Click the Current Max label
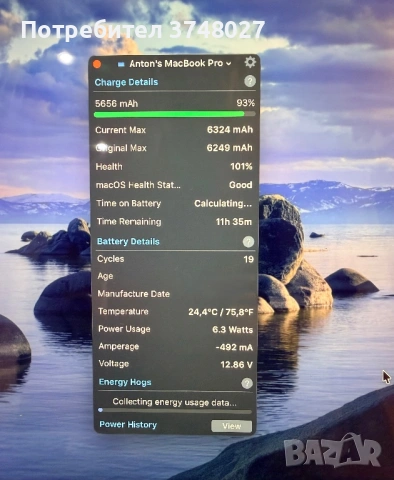Viewport: 394px width, 480px height. [120, 130]
